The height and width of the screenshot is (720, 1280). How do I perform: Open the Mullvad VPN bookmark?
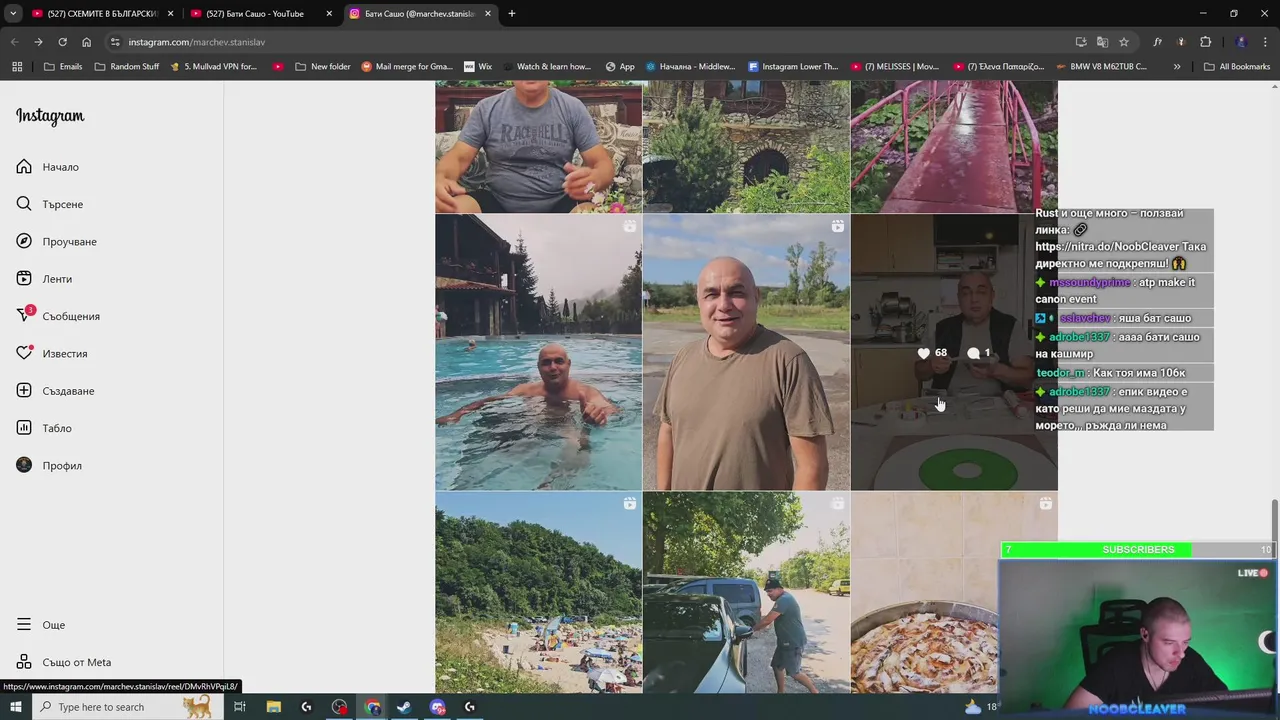pyautogui.click(x=213, y=67)
